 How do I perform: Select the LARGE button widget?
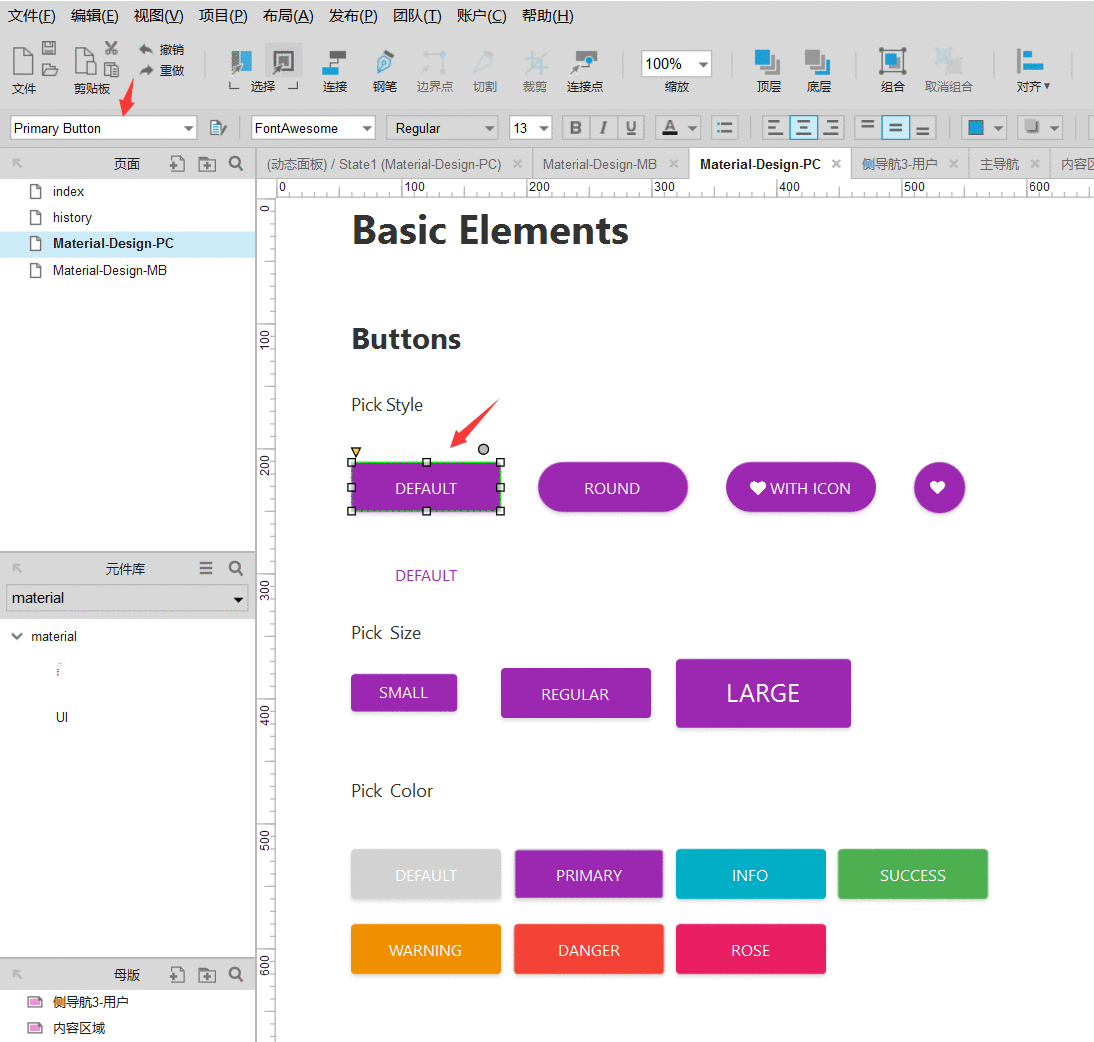tap(763, 693)
